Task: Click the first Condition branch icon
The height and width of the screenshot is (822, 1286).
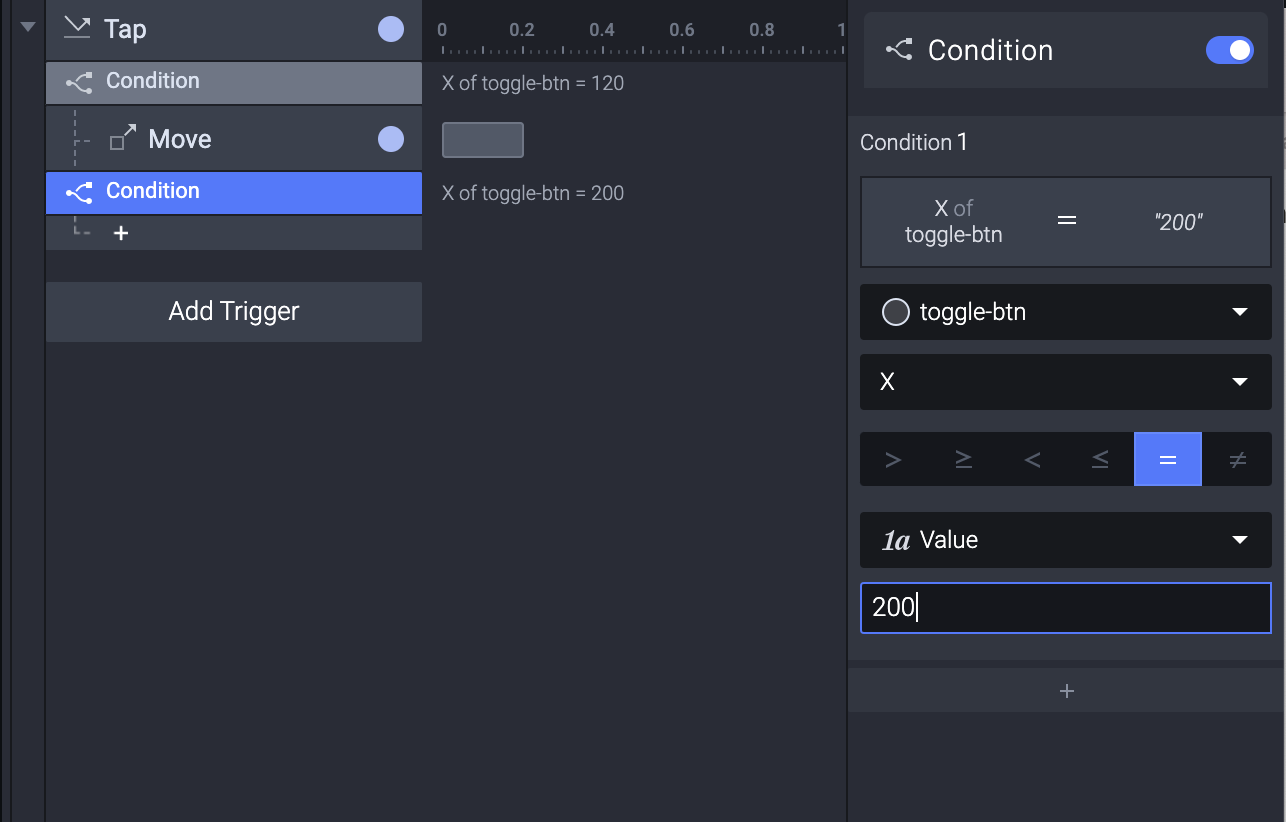Action: [78, 82]
